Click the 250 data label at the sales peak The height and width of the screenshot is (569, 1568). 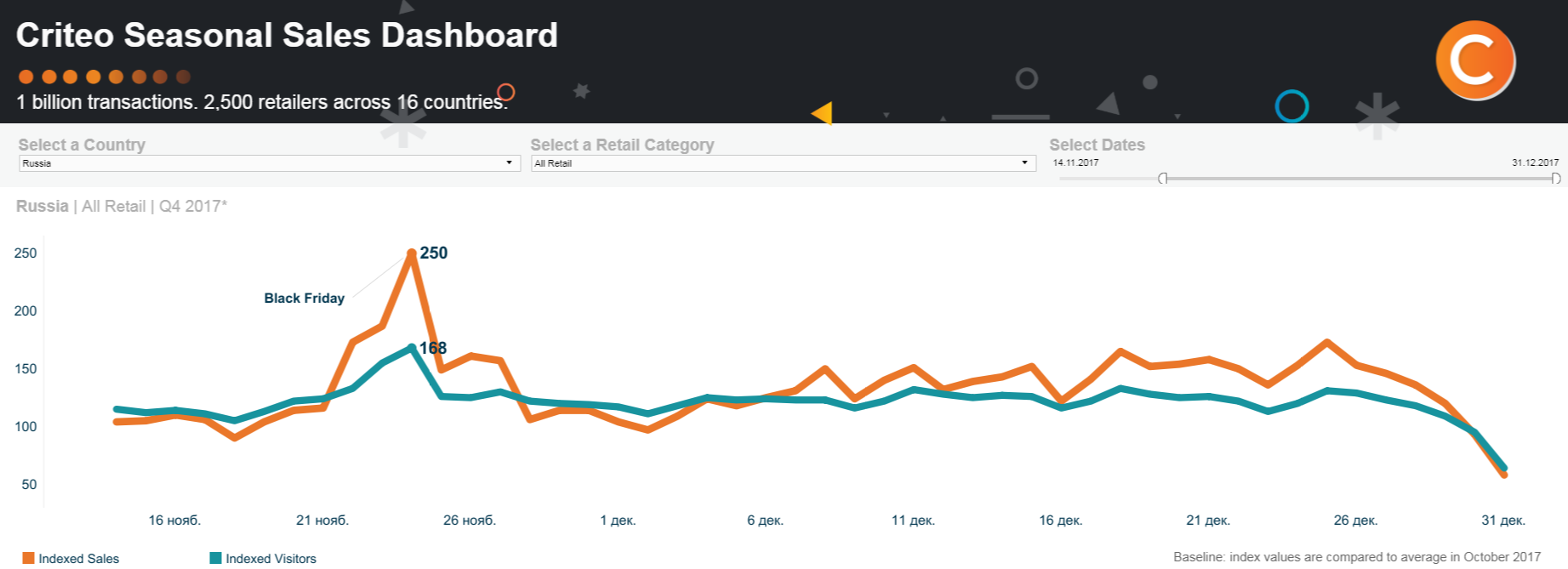(434, 253)
